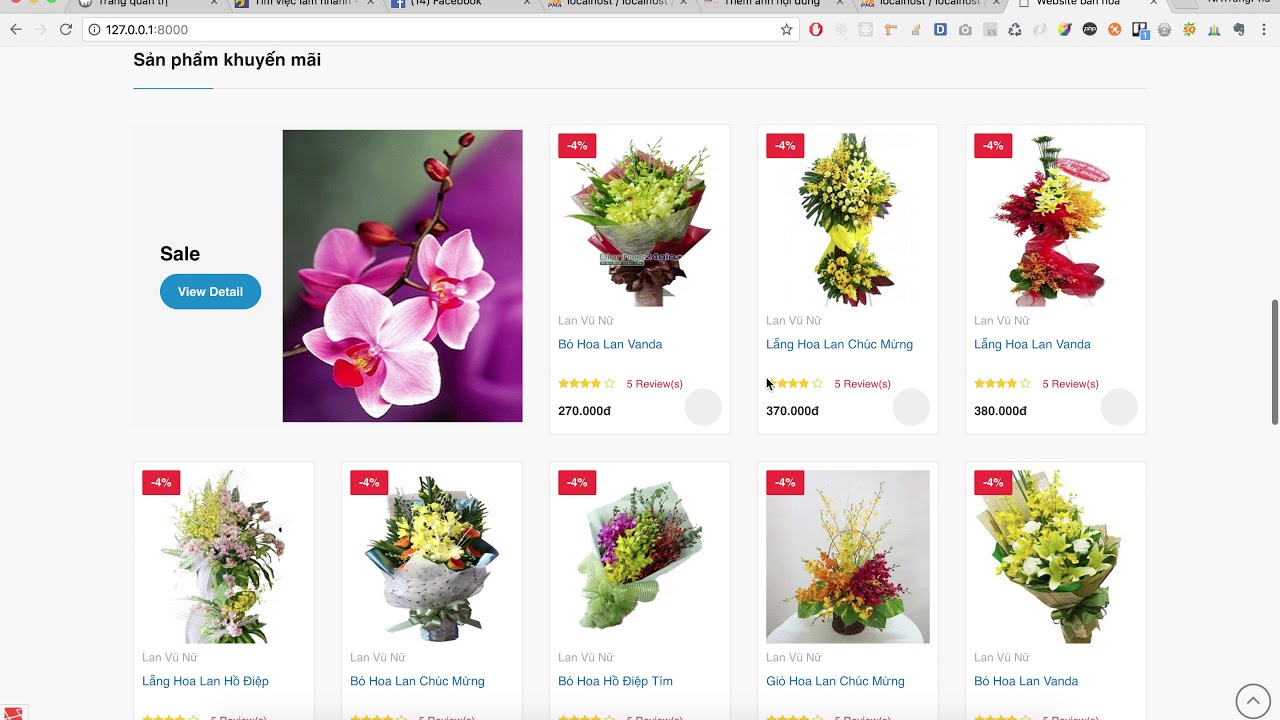Open the Lẵng Hoa Lan Vanda 380.000đ product image
The image size is (1280, 720).
1056,220
